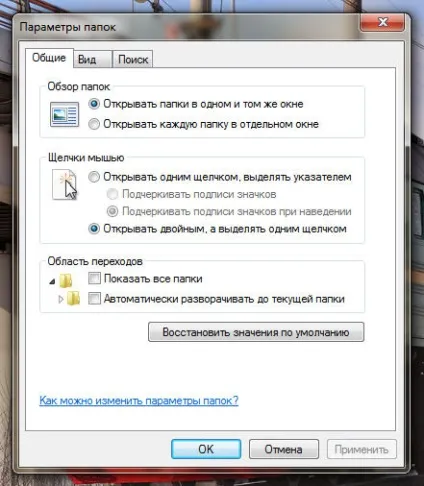Enable Автоматически разворачивать до текущей папки
This screenshot has width=424, height=486.
tap(216, 299)
